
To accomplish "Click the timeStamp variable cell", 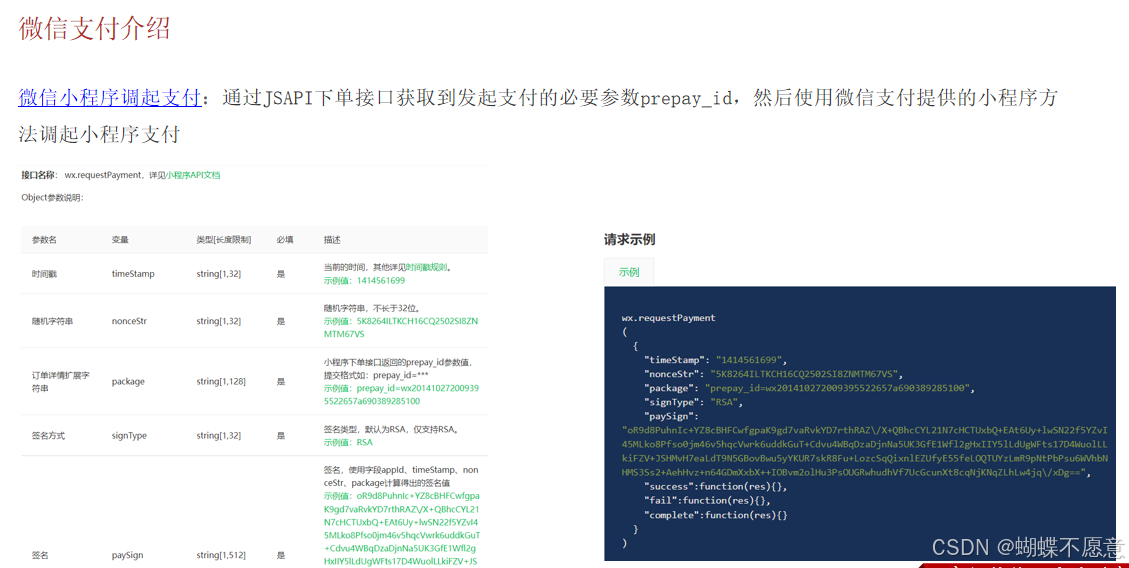I will click(x=133, y=274).
